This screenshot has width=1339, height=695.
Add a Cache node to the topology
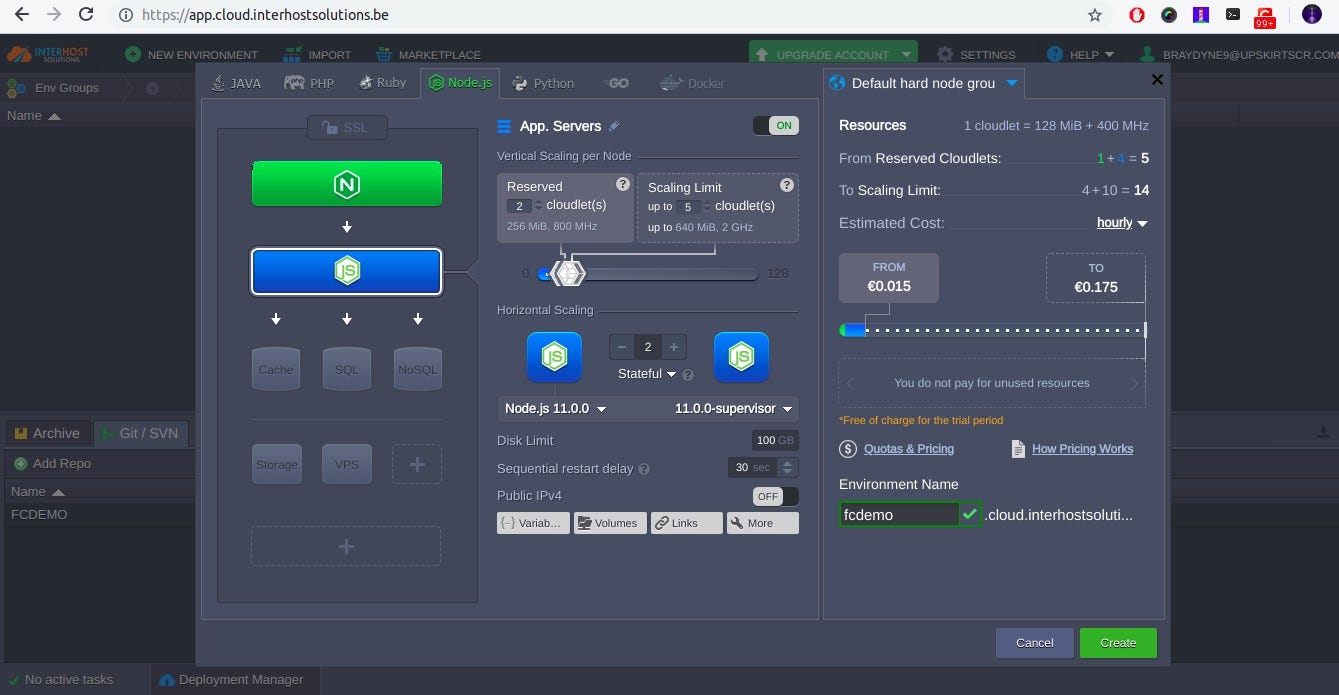[276, 369]
